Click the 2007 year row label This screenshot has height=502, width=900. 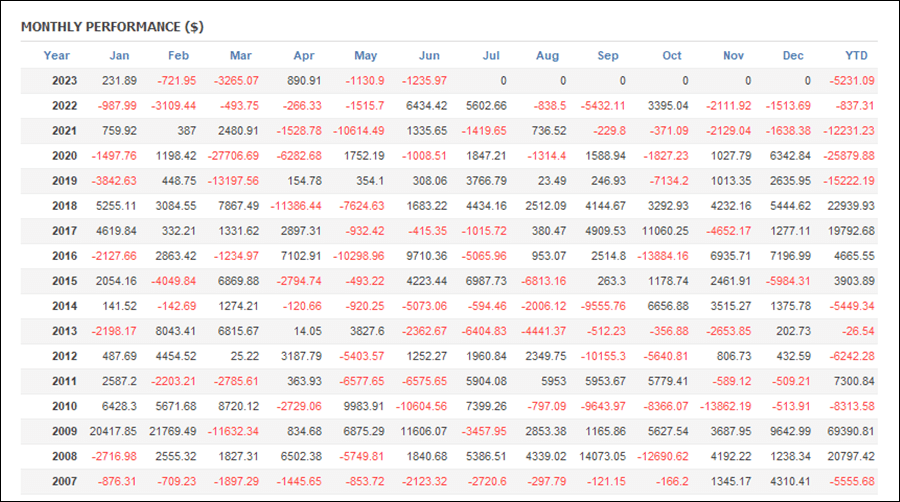point(64,481)
